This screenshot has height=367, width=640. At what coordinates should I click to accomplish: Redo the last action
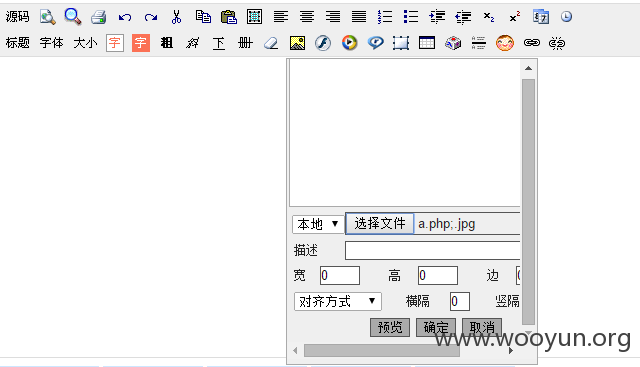coord(151,17)
